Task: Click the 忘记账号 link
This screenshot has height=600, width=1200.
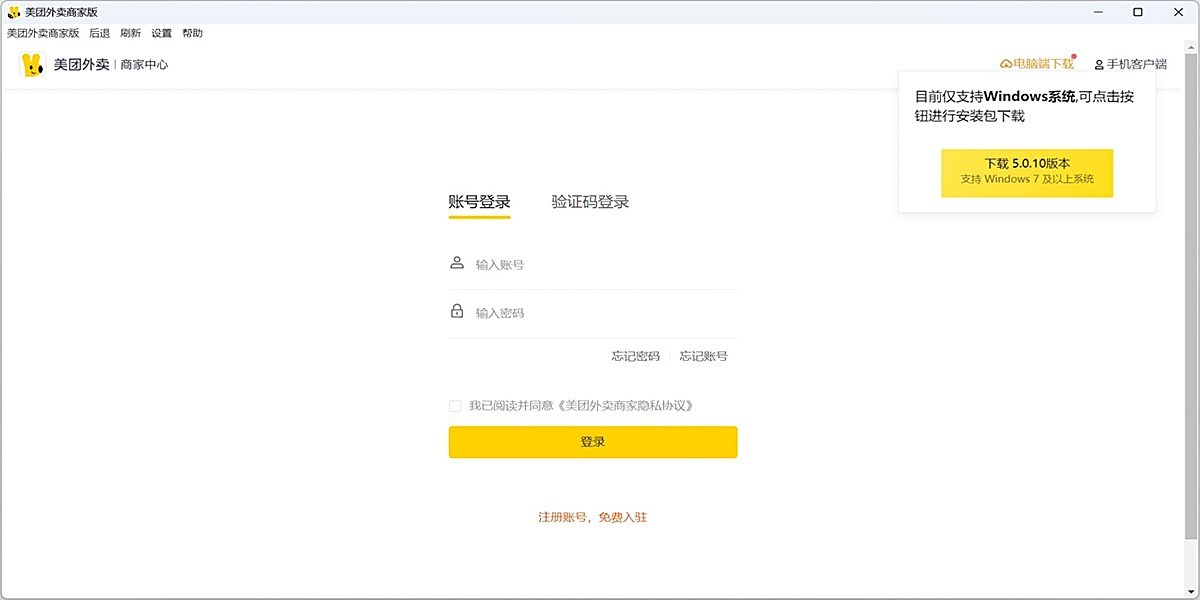Action: point(704,356)
